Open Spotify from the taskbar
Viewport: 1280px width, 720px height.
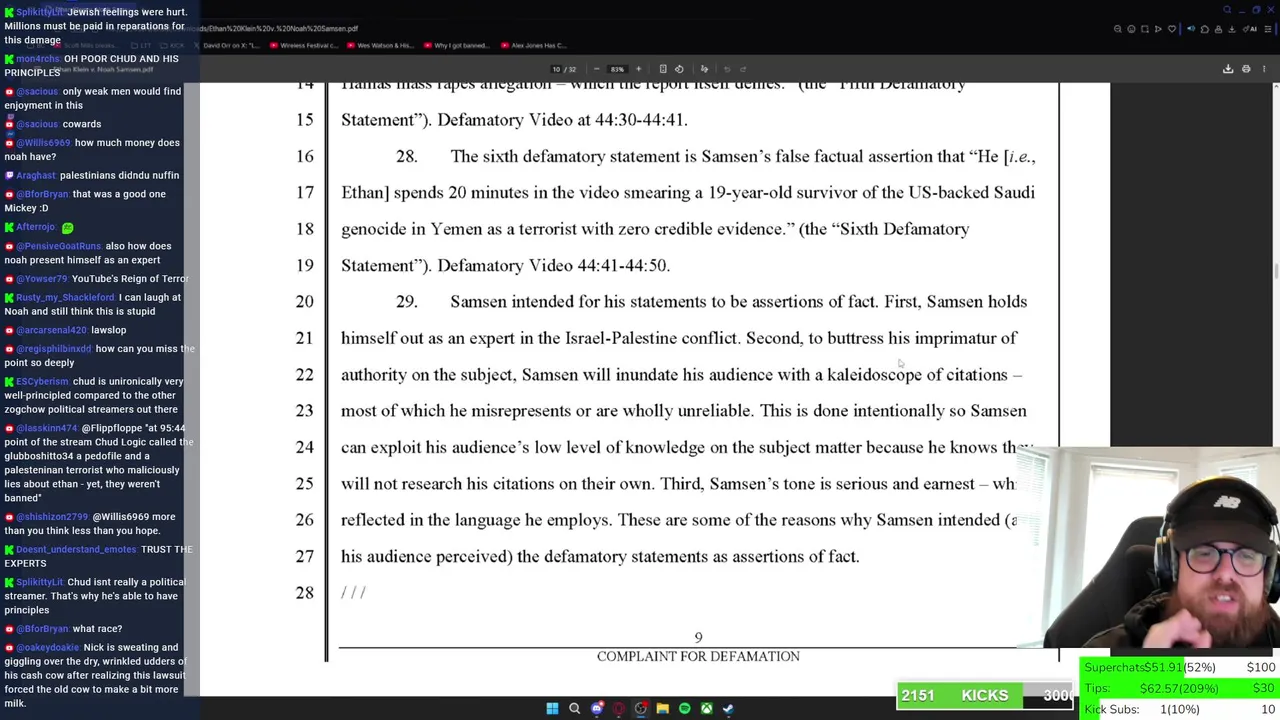(x=684, y=709)
